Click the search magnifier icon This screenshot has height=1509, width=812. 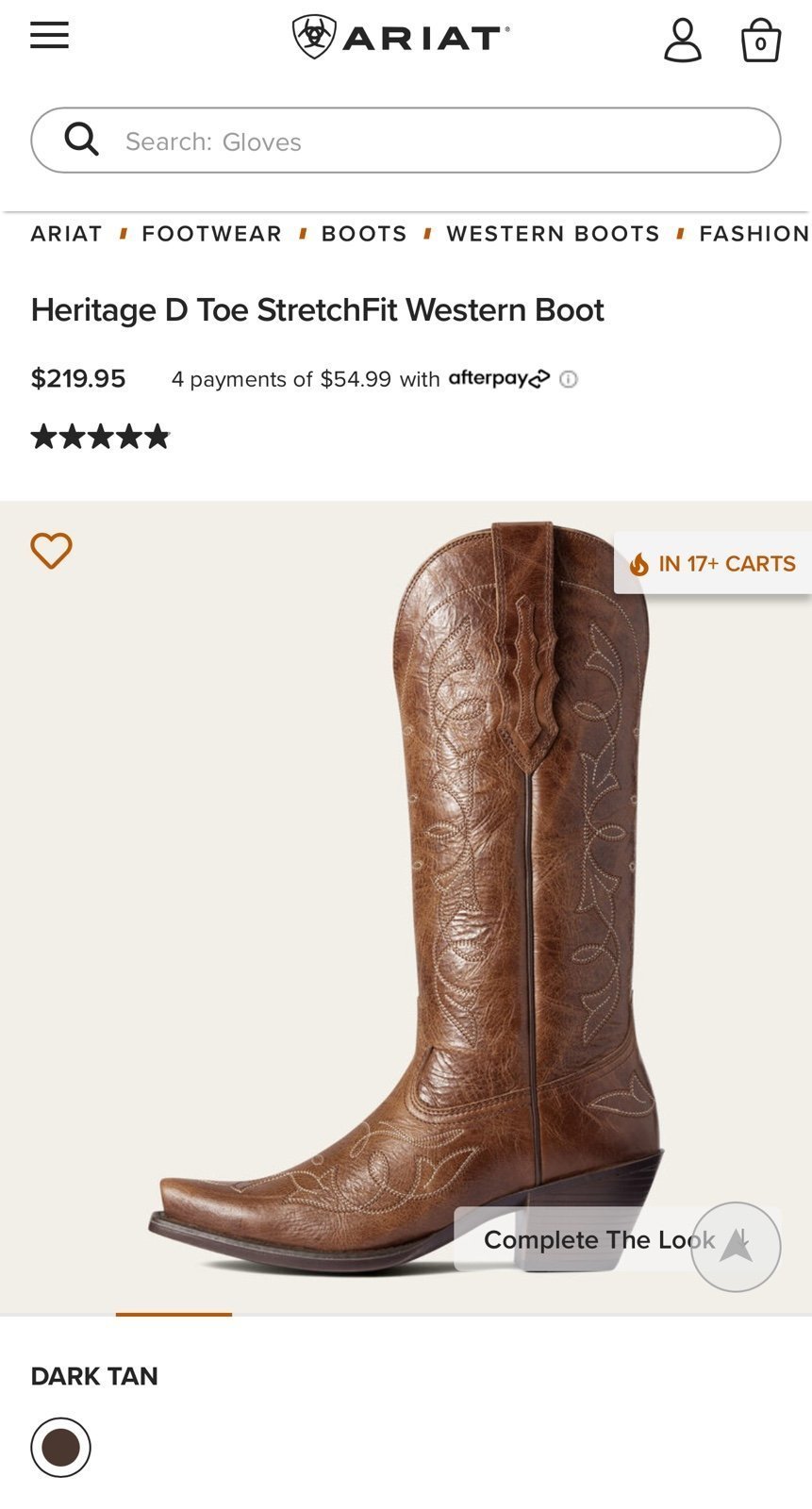[82, 140]
